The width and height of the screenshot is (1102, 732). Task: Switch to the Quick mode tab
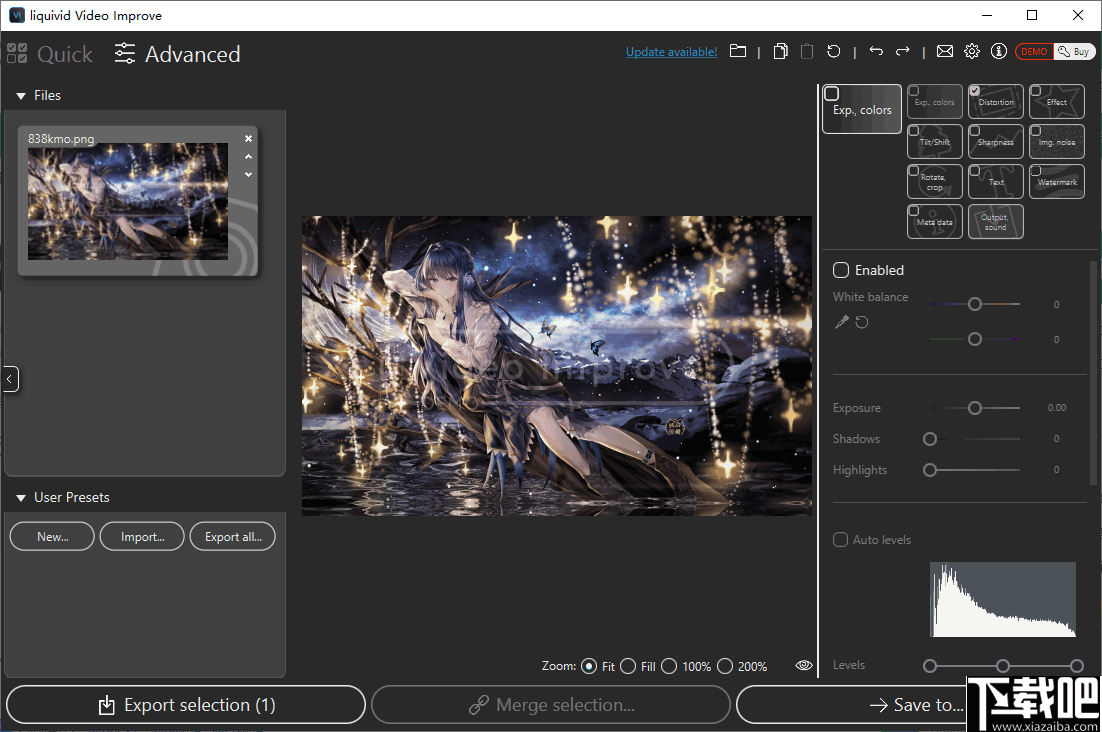click(x=50, y=54)
